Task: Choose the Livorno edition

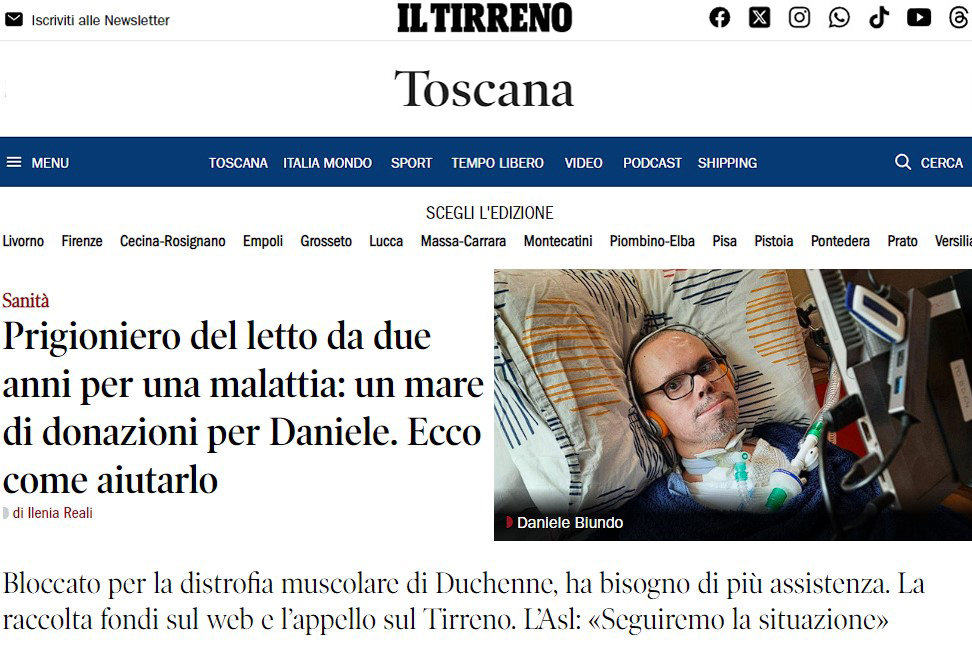Action: point(24,241)
